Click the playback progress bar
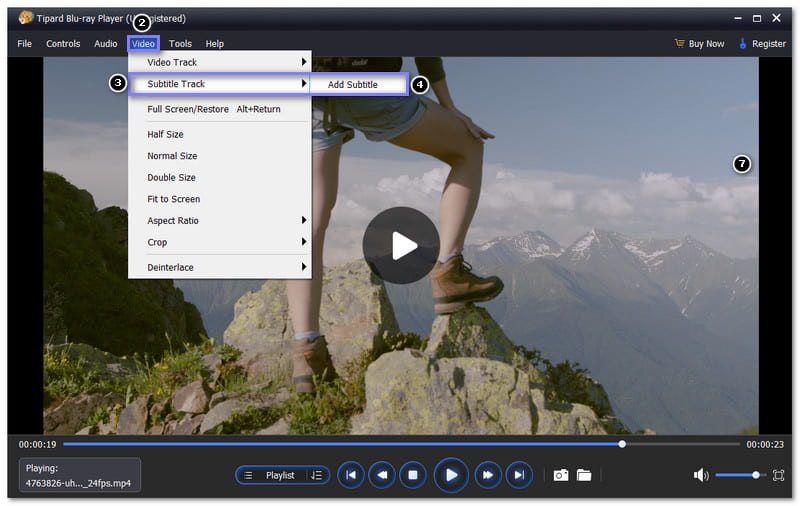The width and height of the screenshot is (800, 506). click(401, 444)
